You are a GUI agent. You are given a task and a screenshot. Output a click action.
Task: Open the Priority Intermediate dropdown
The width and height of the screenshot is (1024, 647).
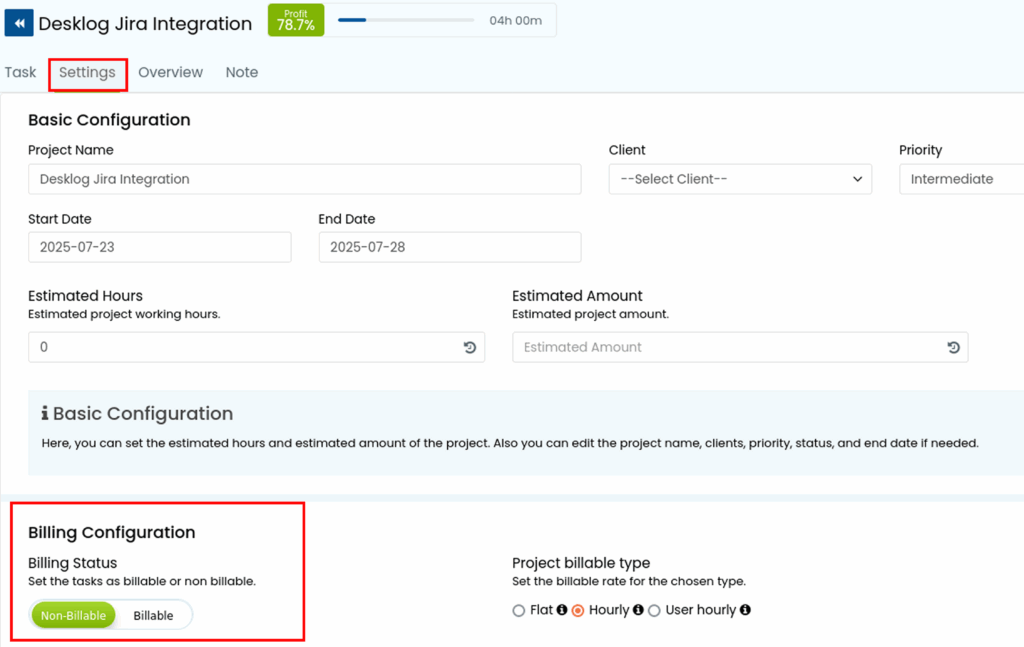[960, 179]
